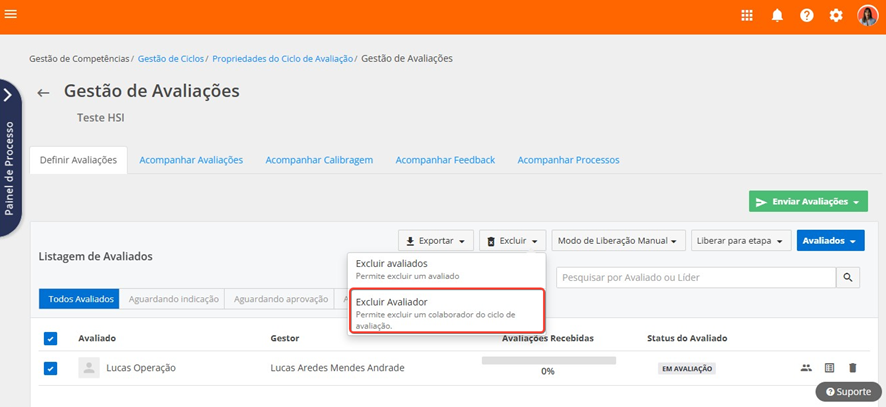Click the user profile avatar

tap(867, 16)
